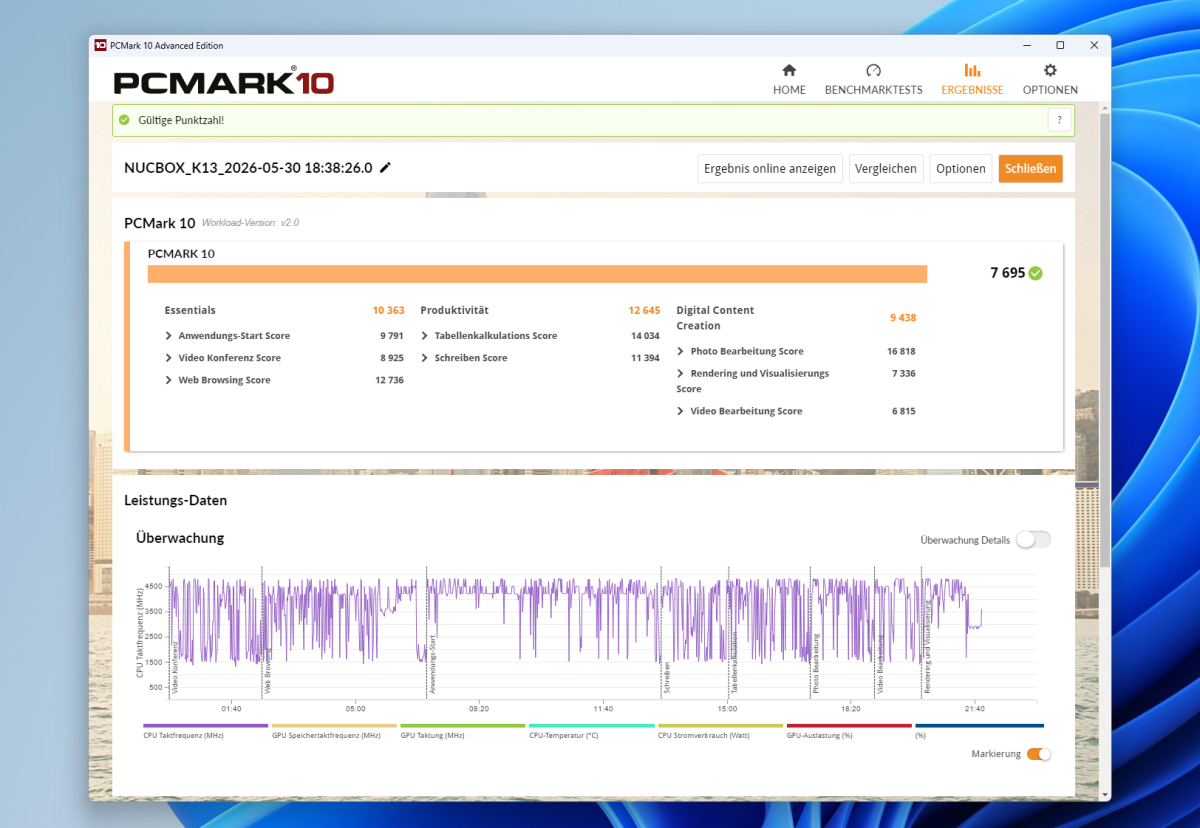Viewport: 1200px width, 828px height.
Task: Click the options gear icon
Action: click(1050, 70)
